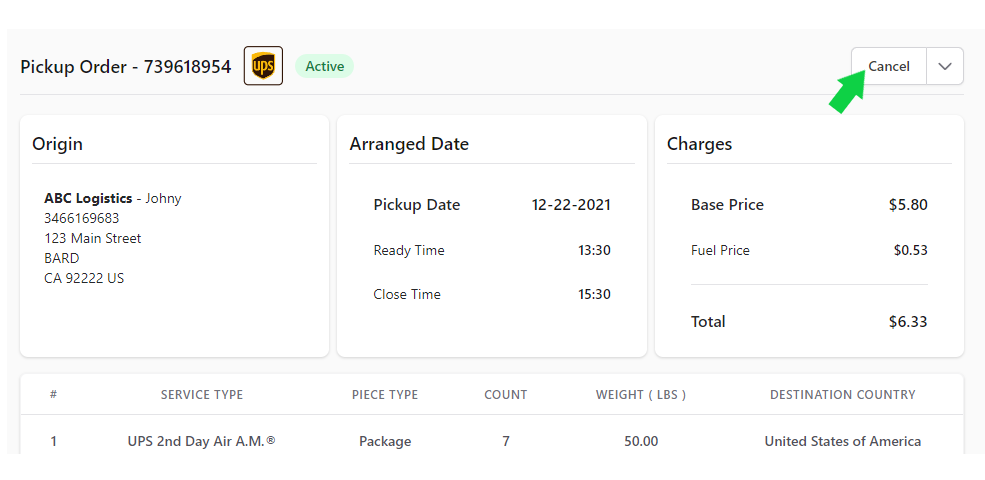Screen dimensions: 985x480
Task: Click the UPS carrier logo icon
Action: click(x=263, y=66)
